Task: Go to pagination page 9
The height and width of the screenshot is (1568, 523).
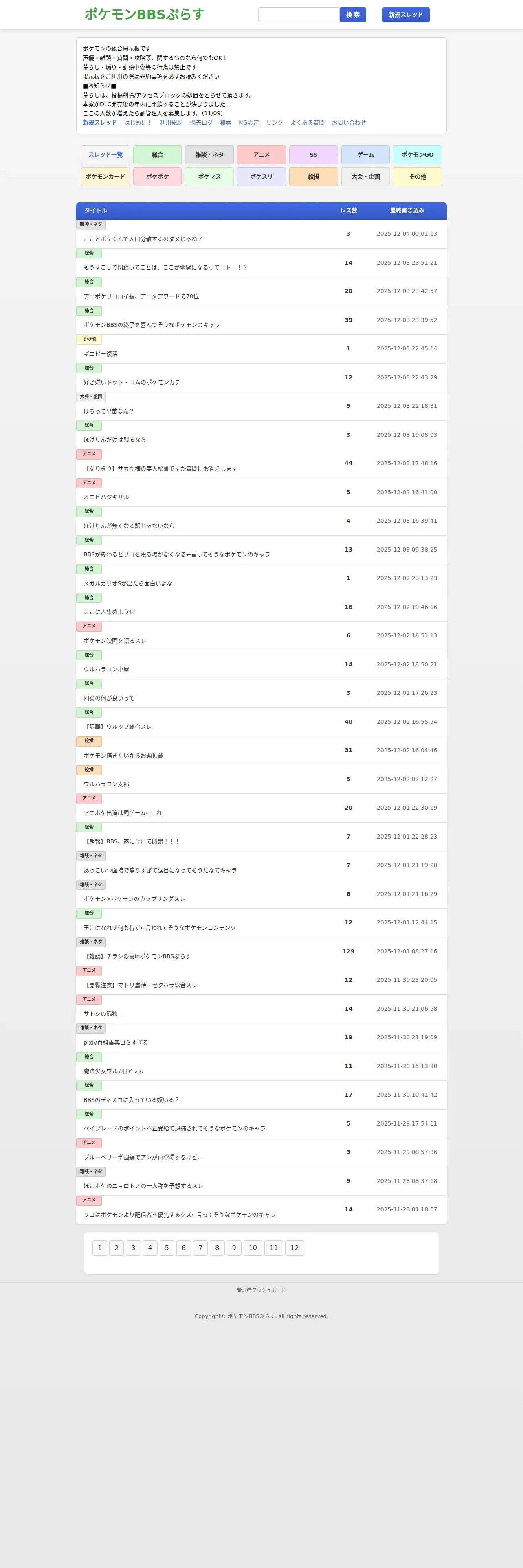Action: coord(234,1248)
